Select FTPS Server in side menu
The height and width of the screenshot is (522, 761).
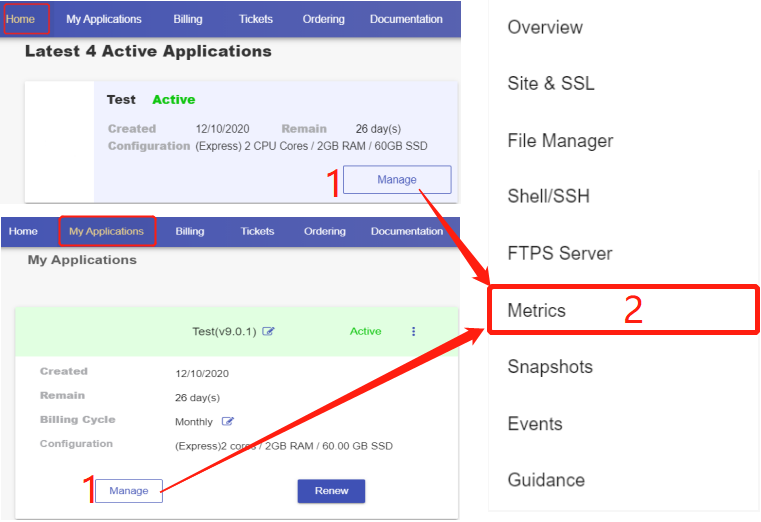pos(559,253)
